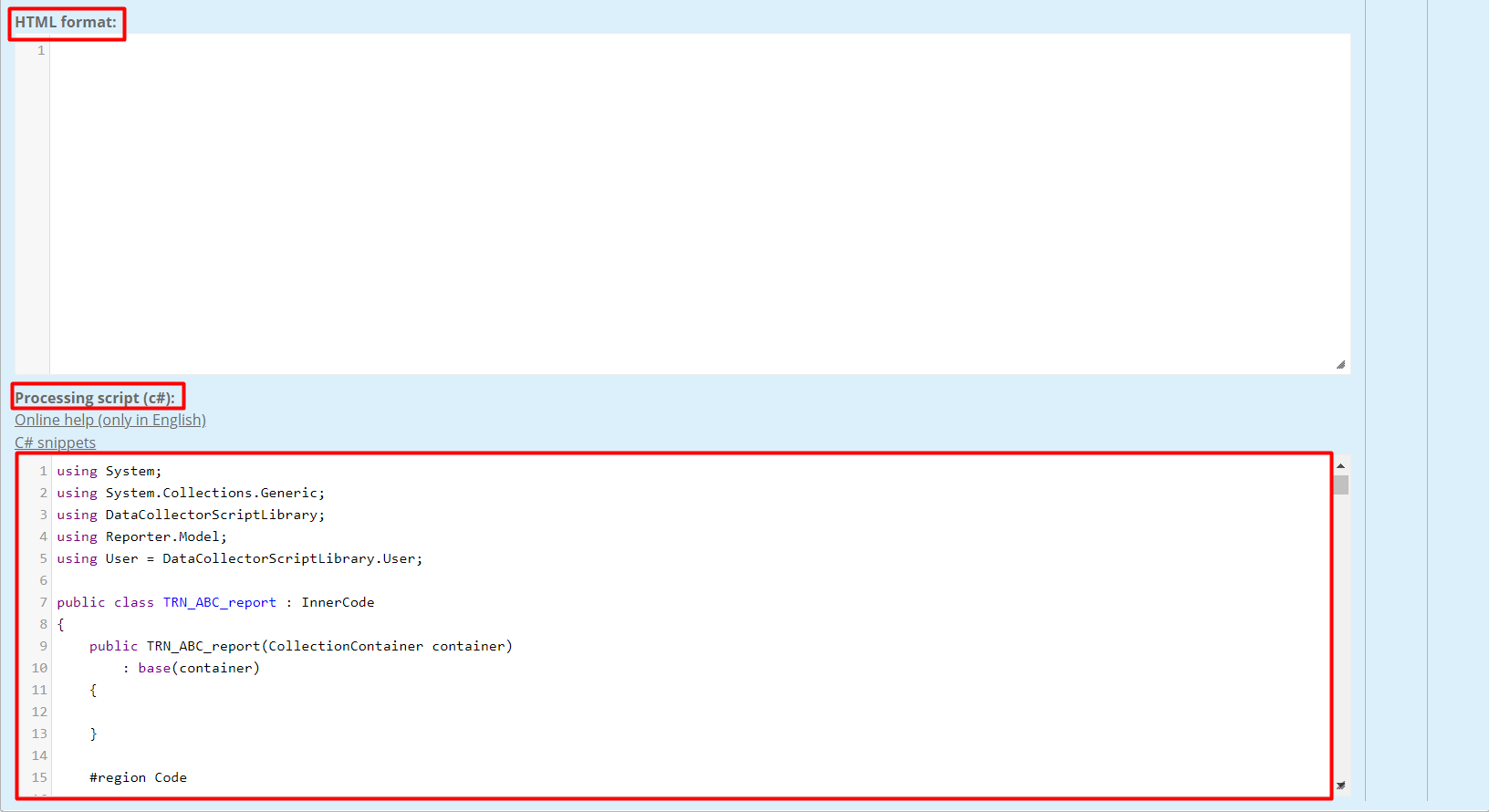The height and width of the screenshot is (812, 1489).
Task: Open the C# snippets link
Action: (55, 442)
